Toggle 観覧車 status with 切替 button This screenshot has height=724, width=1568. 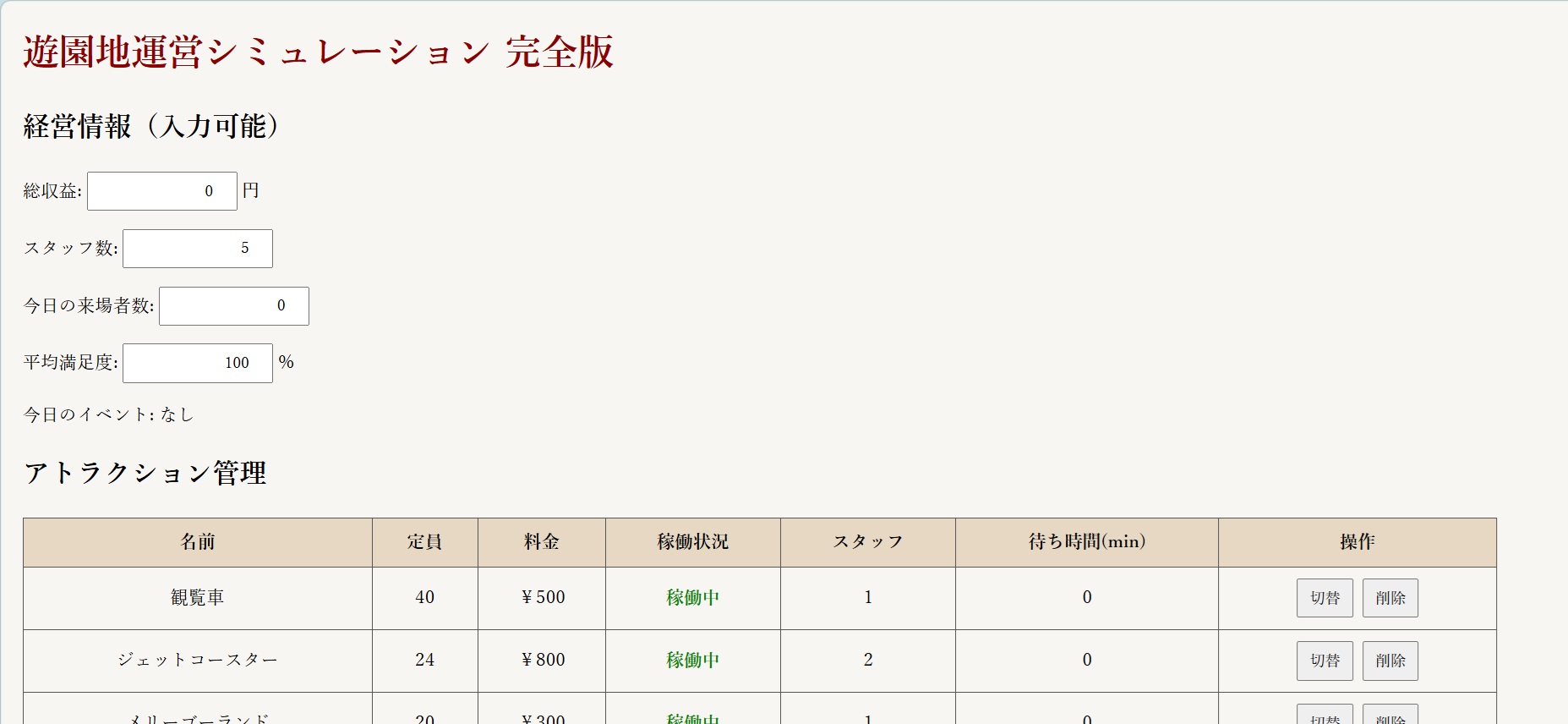(x=1324, y=598)
